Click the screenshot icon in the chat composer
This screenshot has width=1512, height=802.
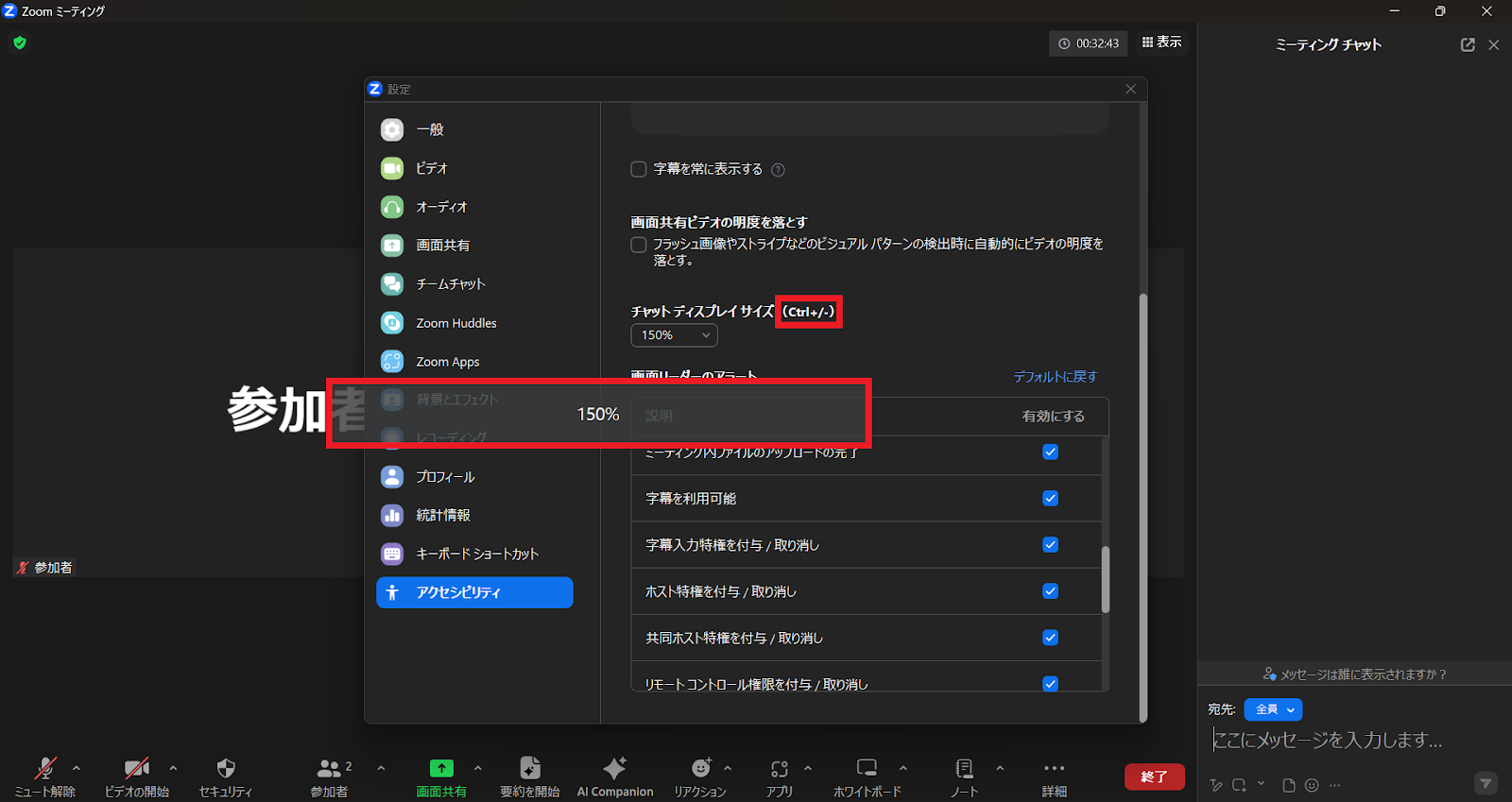(1239, 785)
